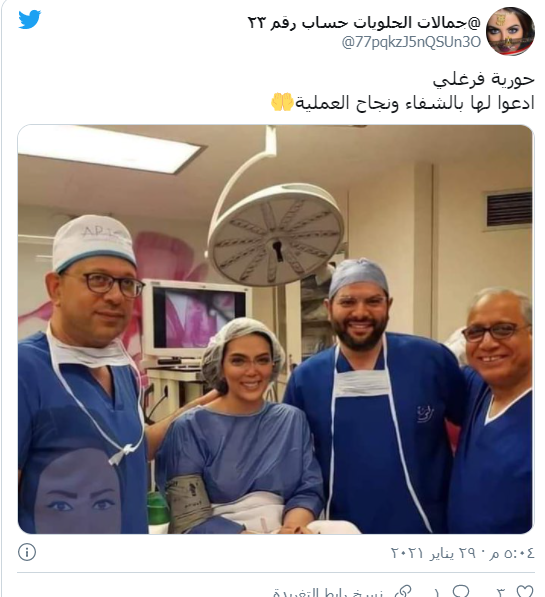
Task: Open the operating room photo
Action: coord(275,329)
